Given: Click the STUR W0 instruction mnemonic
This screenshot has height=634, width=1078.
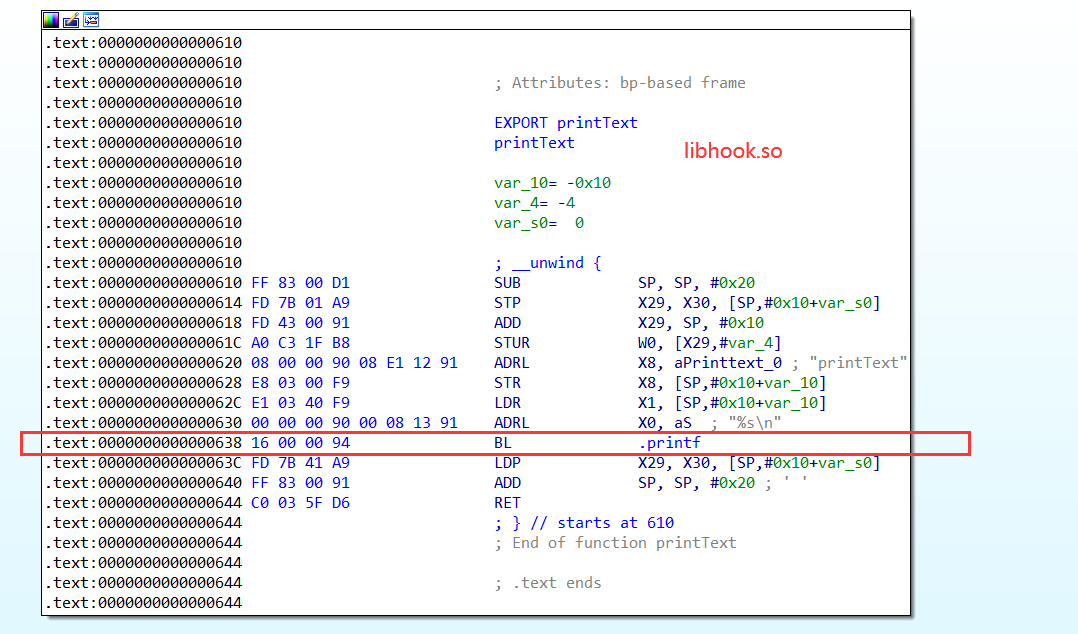Looking at the screenshot, I should tap(512, 343).
